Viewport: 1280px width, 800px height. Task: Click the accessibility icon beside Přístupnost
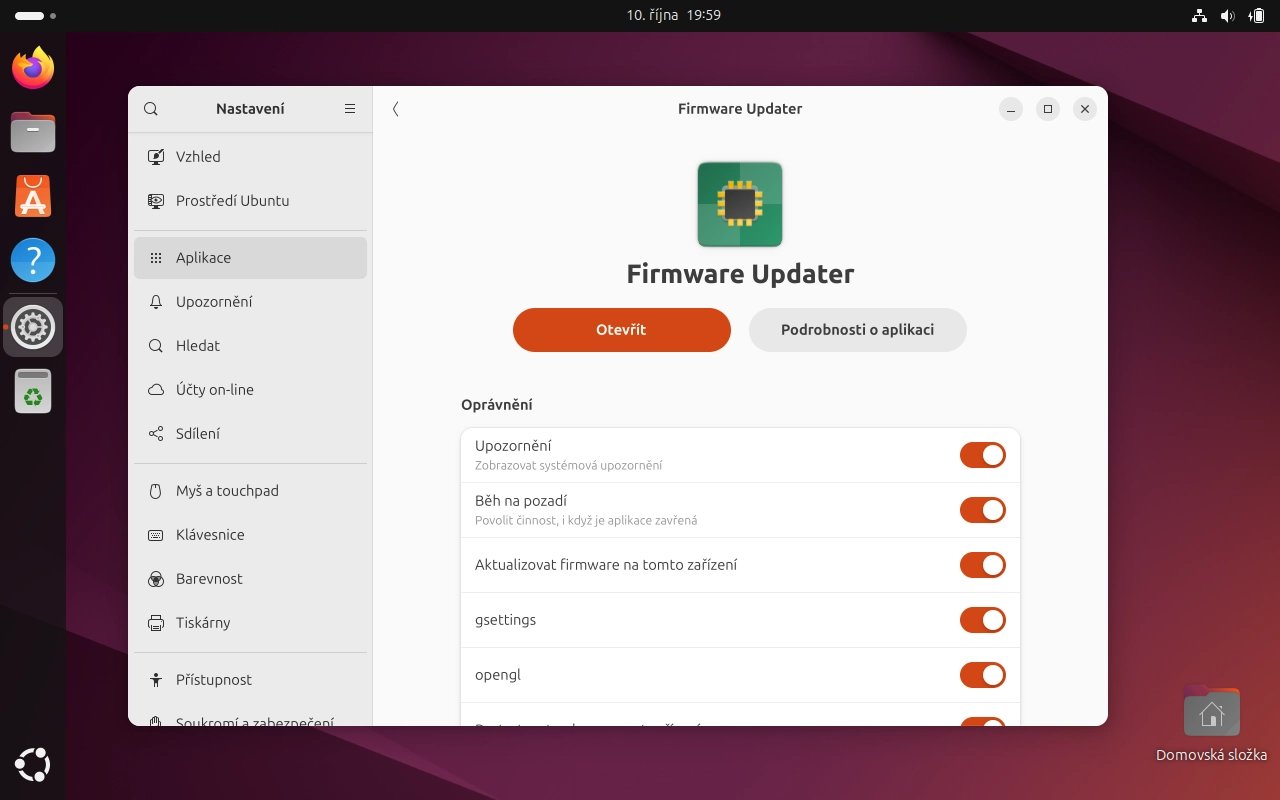coord(156,680)
